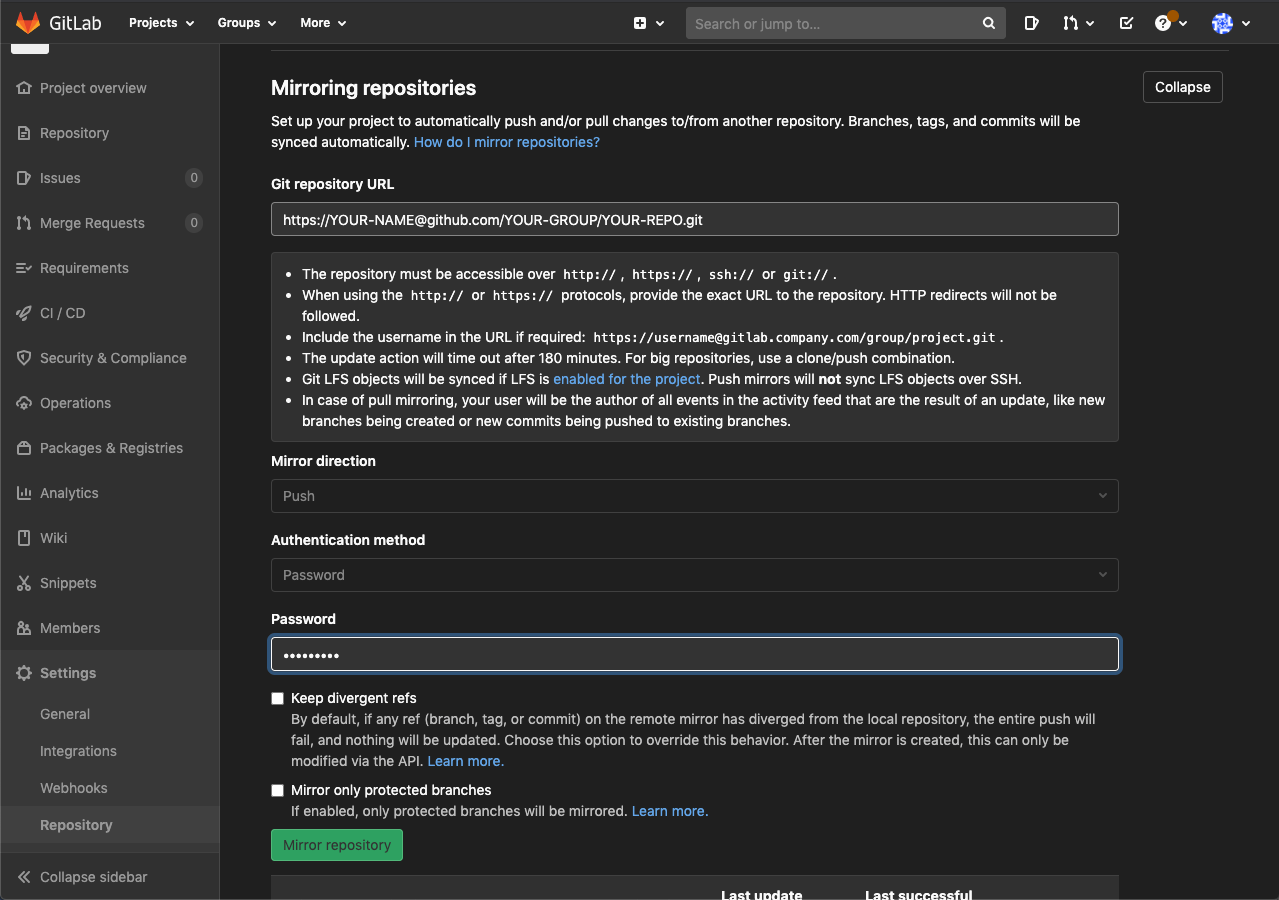
Task: Click the GitLab fox logo
Action: click(27, 22)
